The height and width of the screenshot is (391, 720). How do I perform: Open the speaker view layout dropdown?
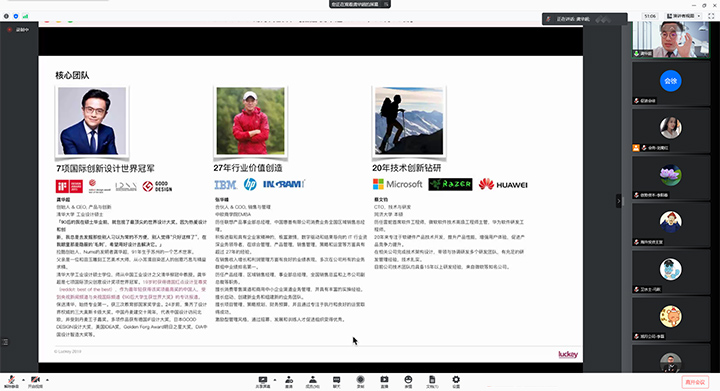tap(684, 16)
